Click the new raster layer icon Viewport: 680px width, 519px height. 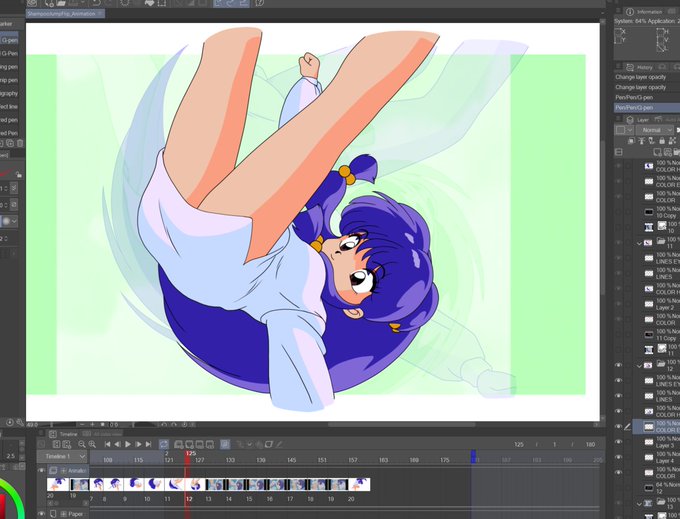click(657, 152)
